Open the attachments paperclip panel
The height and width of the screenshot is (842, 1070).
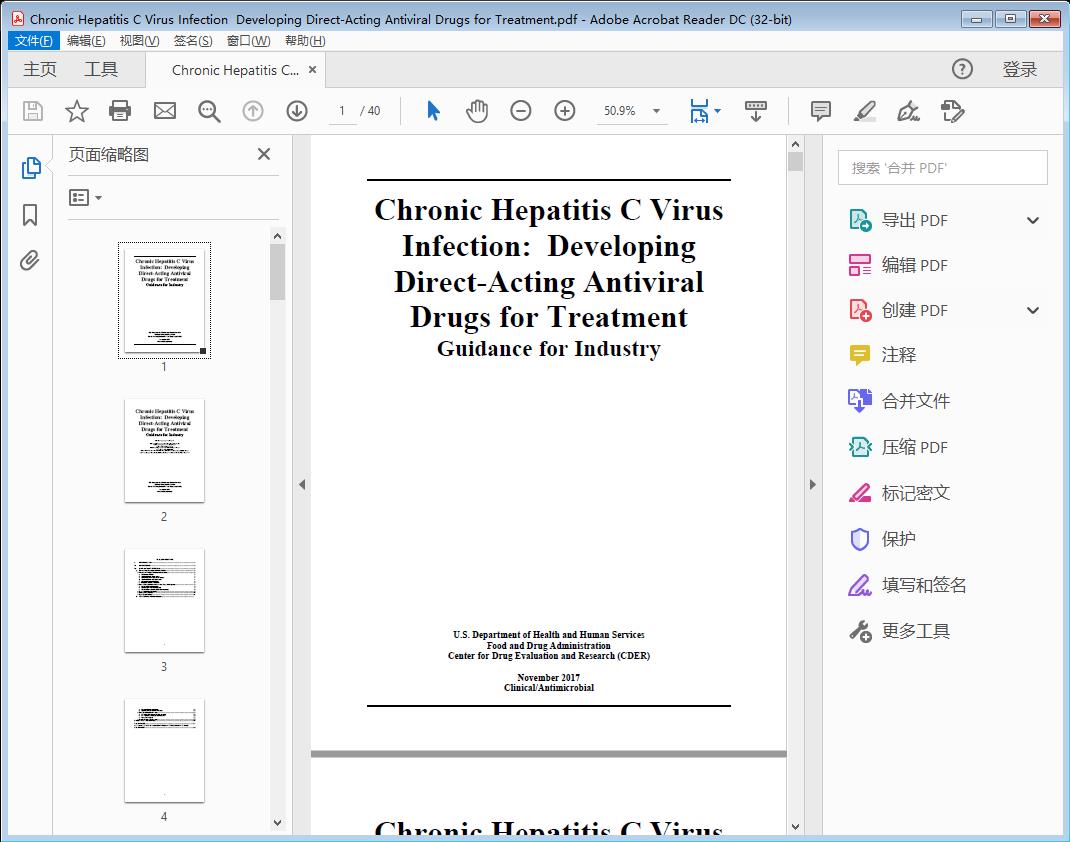click(x=30, y=260)
